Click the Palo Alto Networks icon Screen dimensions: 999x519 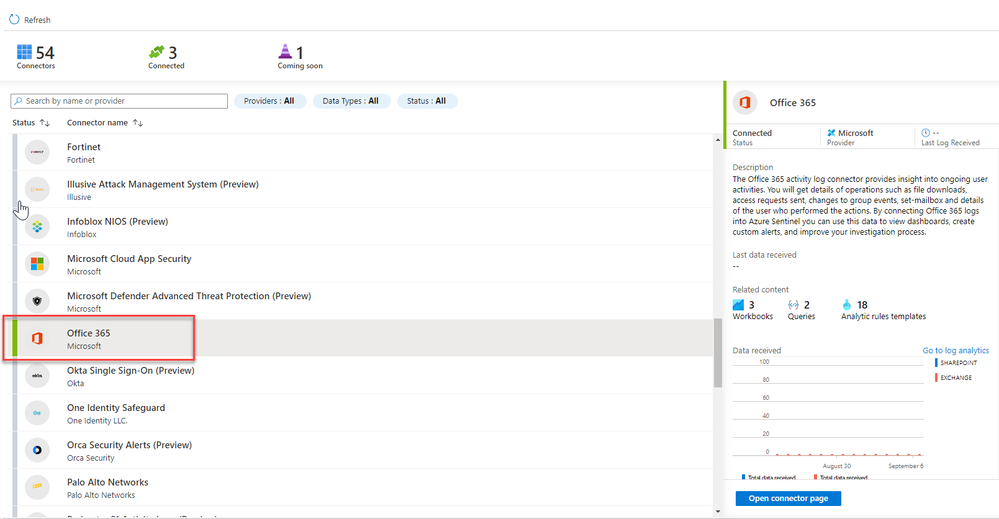(x=37, y=487)
